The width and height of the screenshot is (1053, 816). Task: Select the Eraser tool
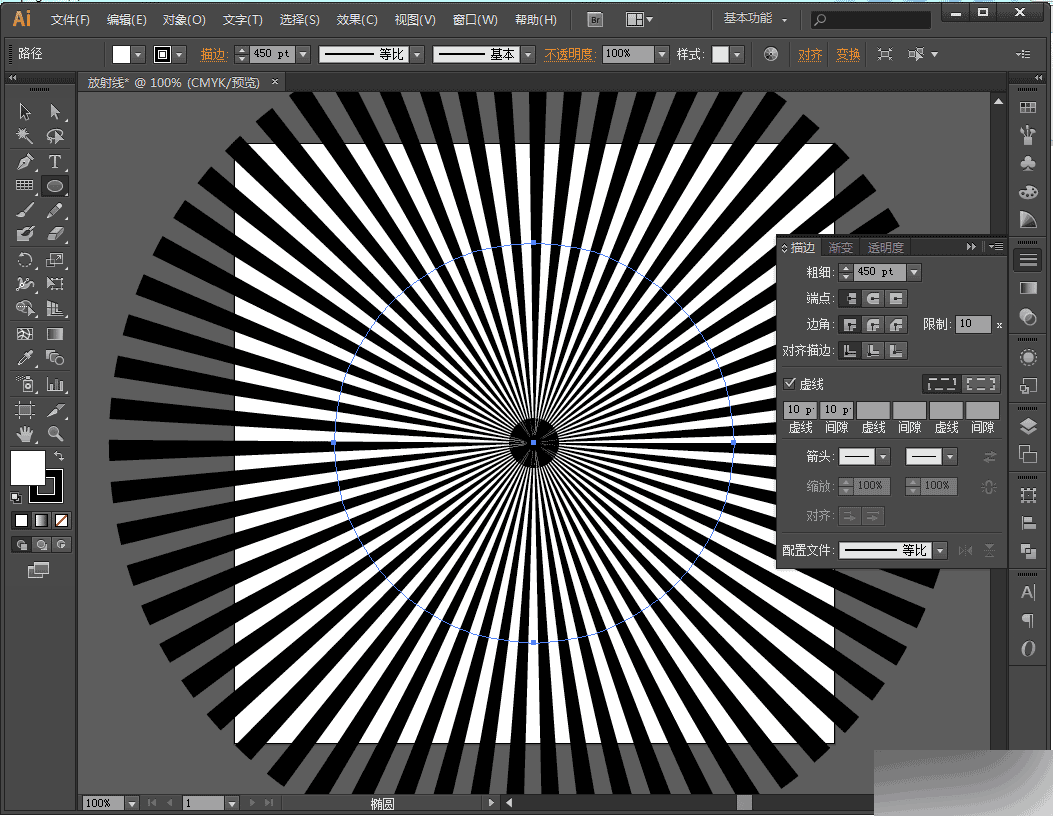55,234
